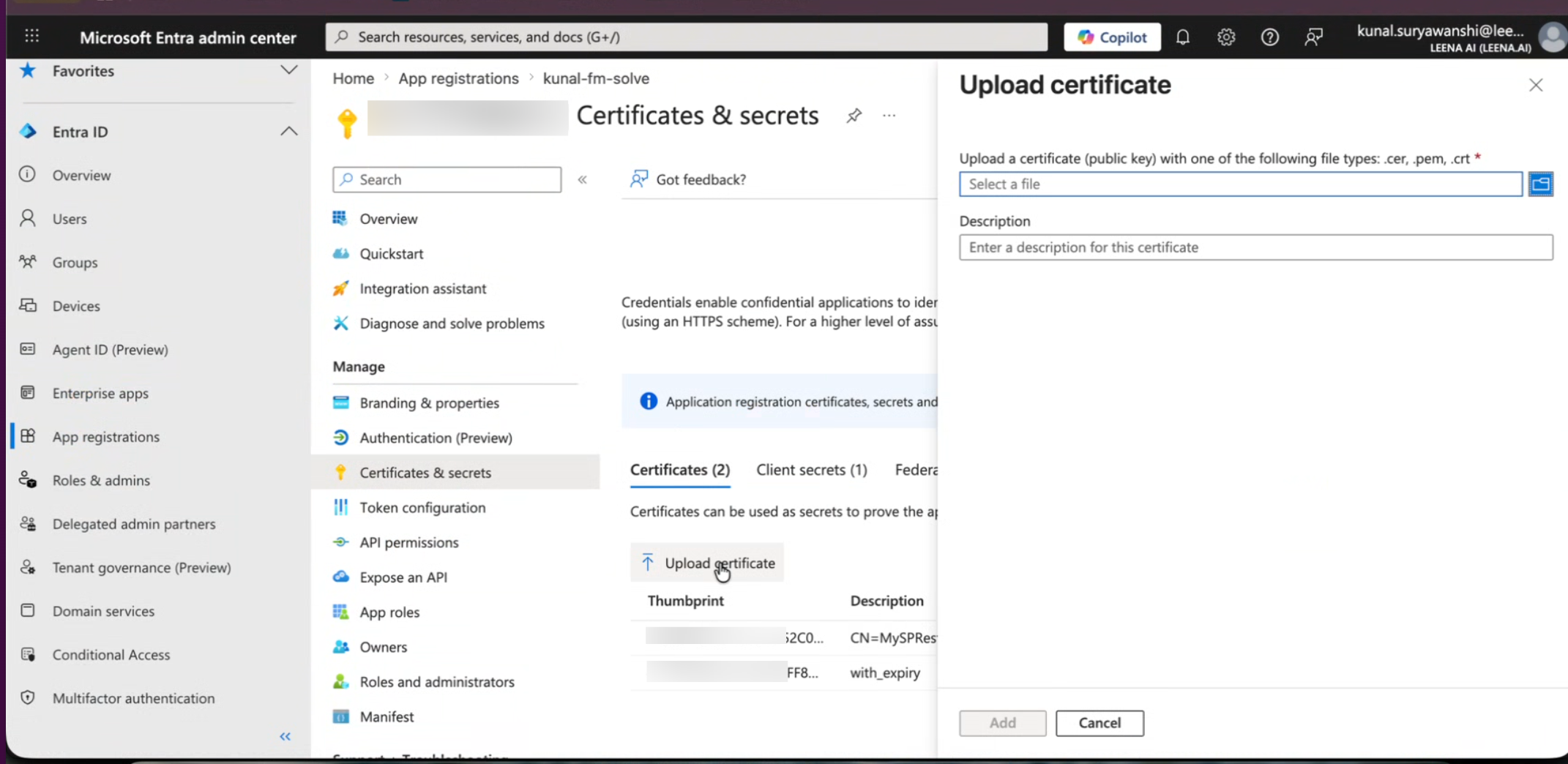Screen dimensions: 1568x764
Task: Open Tenant governance (Preview)
Action: pyautogui.click(x=141, y=567)
